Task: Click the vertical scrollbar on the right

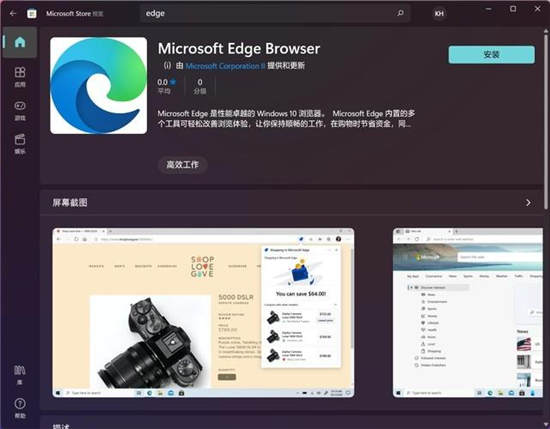Action: (546, 121)
